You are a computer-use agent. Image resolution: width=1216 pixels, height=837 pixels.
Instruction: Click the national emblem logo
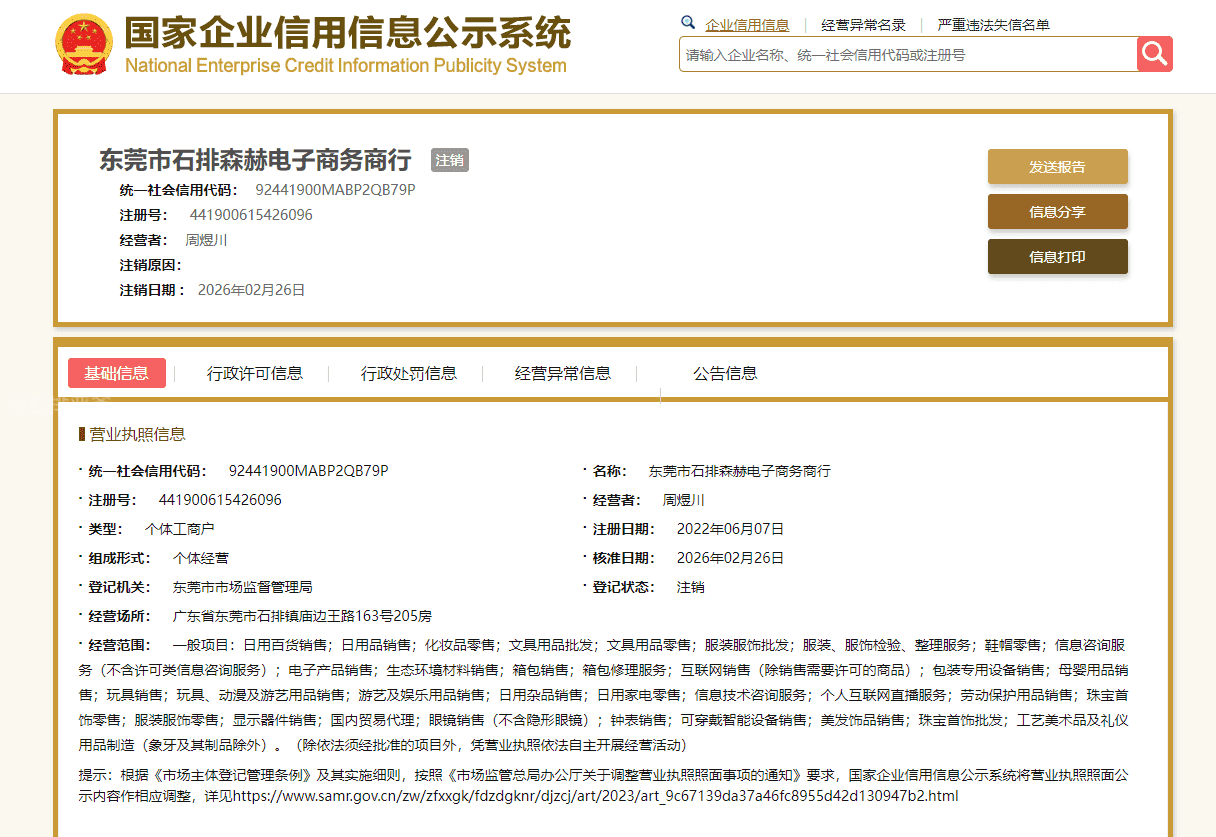(84, 45)
